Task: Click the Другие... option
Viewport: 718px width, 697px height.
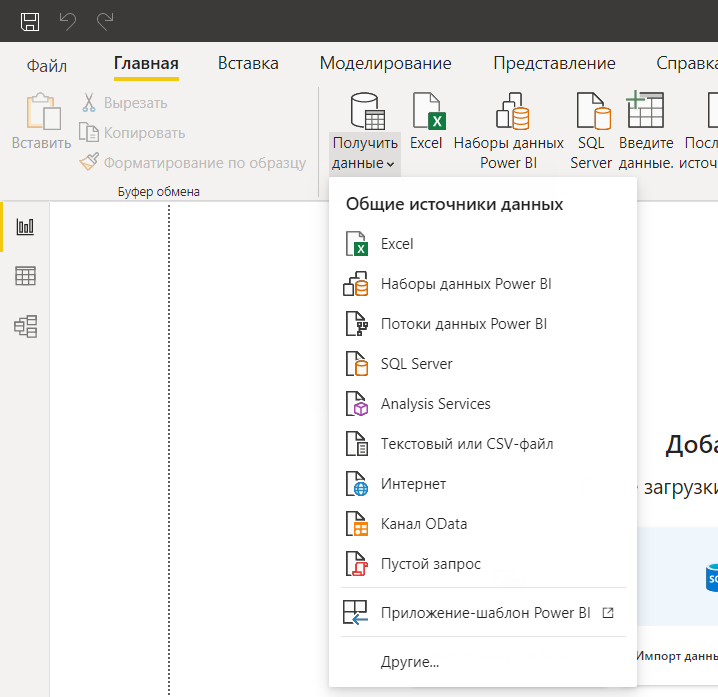Action: click(483, 662)
